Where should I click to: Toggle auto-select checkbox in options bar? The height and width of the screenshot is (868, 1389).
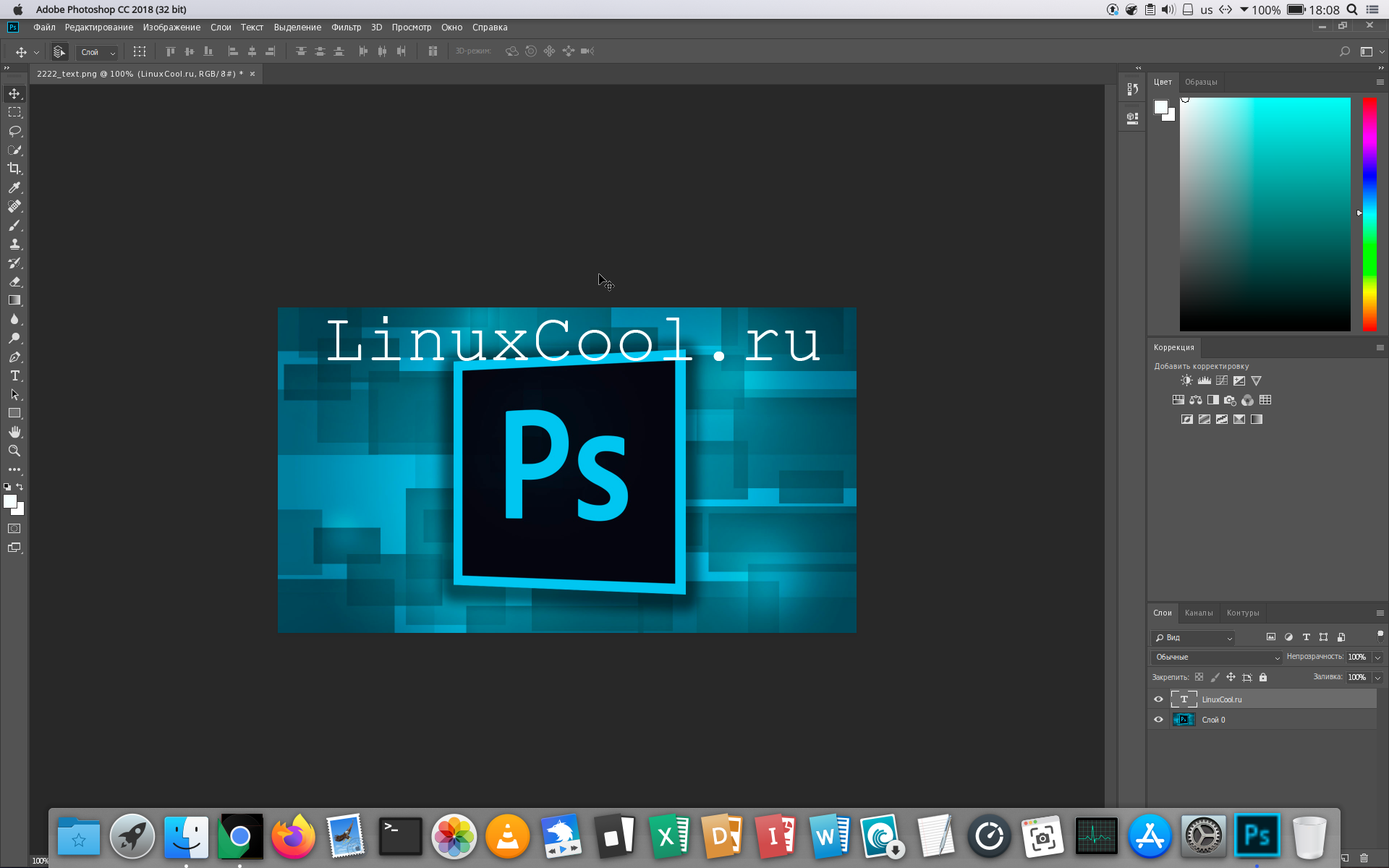pyautogui.click(x=59, y=51)
